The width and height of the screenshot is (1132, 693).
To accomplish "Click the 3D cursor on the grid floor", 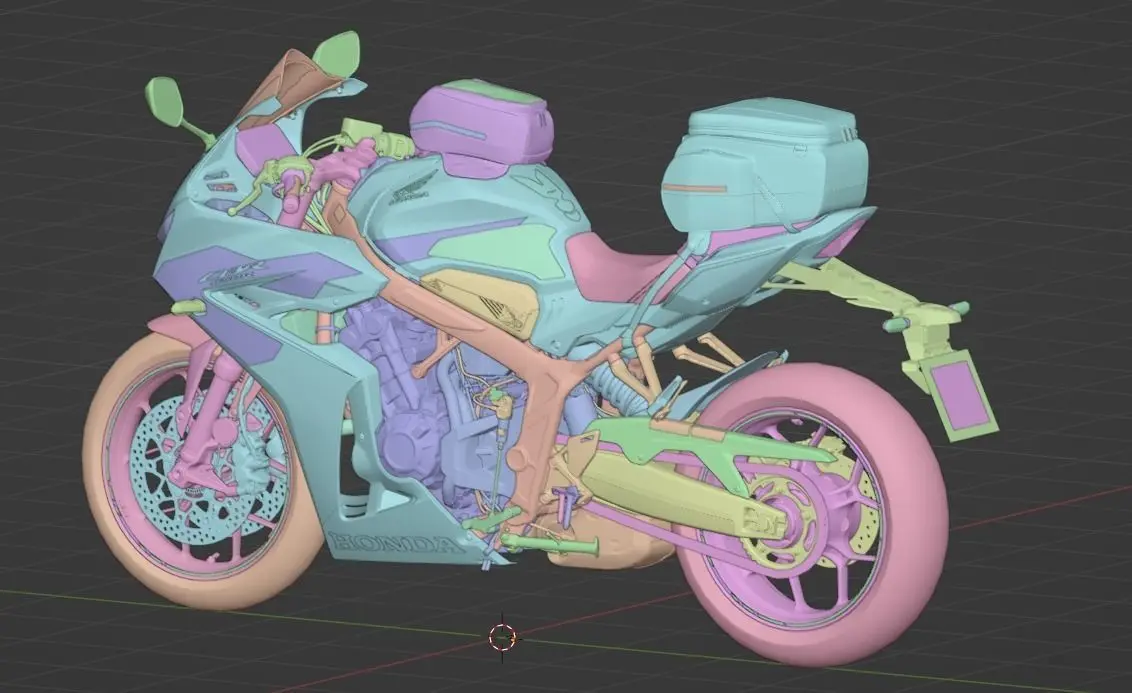I will coord(502,637).
